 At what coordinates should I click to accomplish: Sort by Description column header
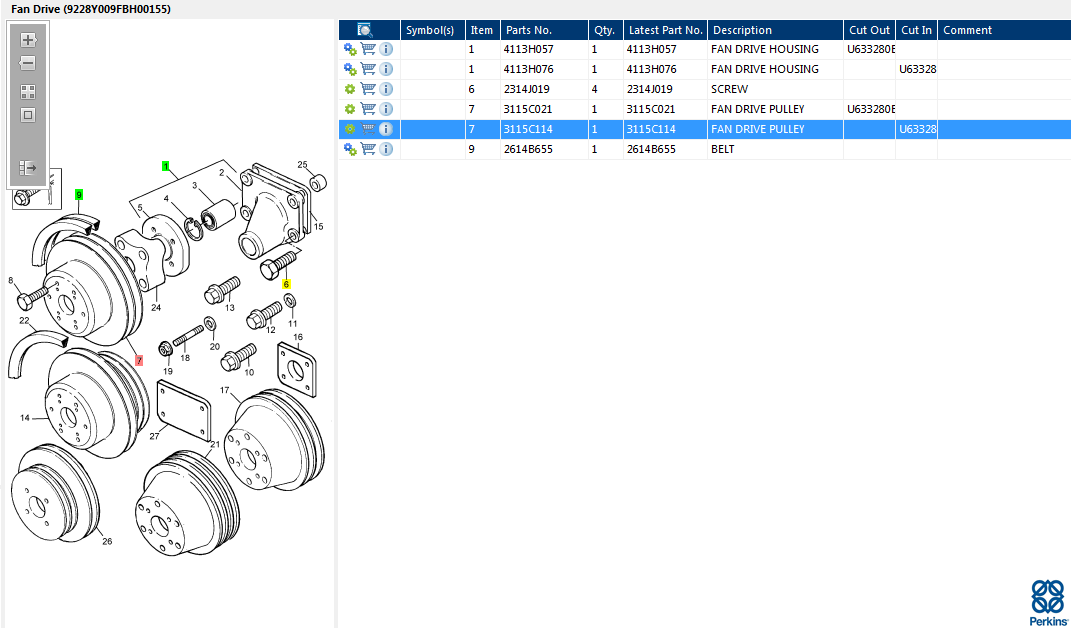pos(775,30)
